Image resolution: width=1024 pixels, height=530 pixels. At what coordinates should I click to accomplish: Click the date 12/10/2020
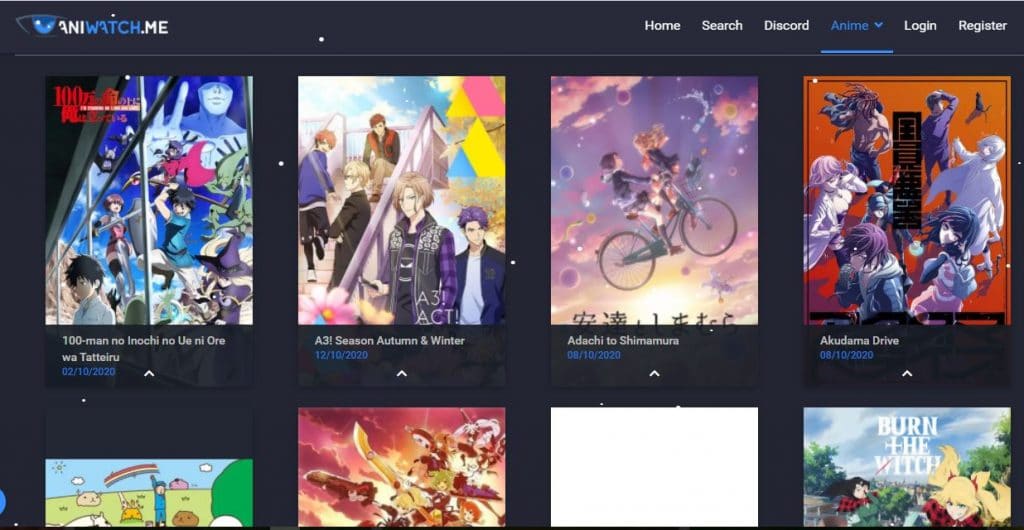coord(342,355)
